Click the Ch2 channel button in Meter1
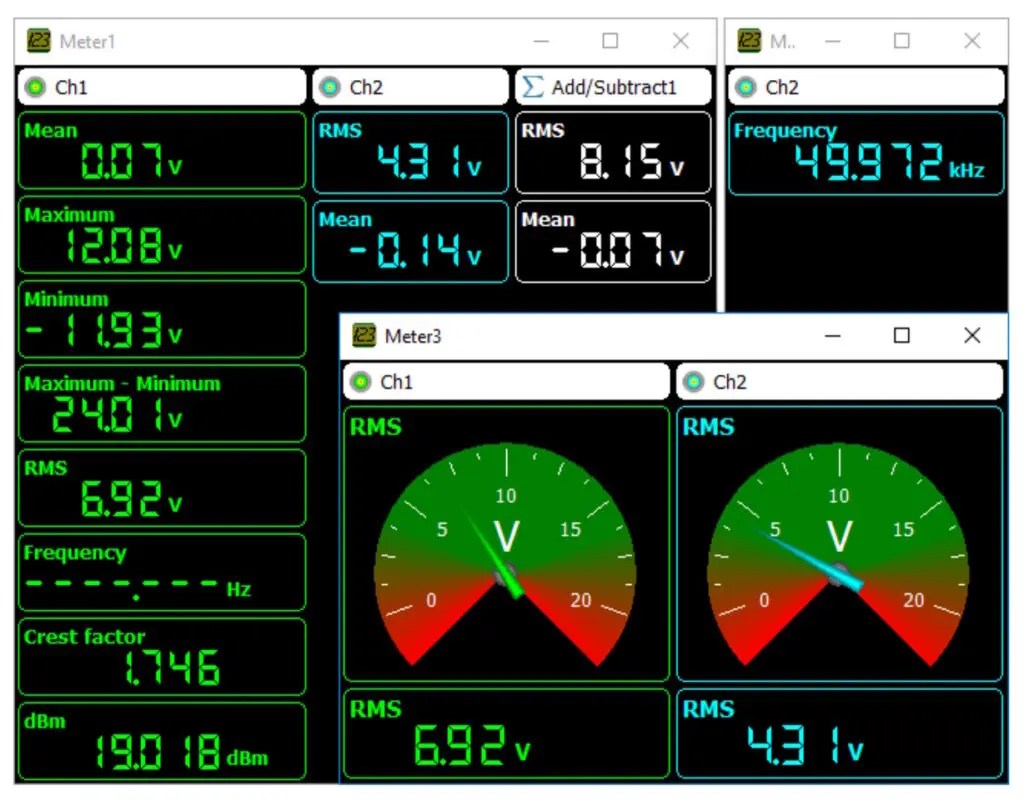The width and height of the screenshot is (1024, 801). (410, 87)
